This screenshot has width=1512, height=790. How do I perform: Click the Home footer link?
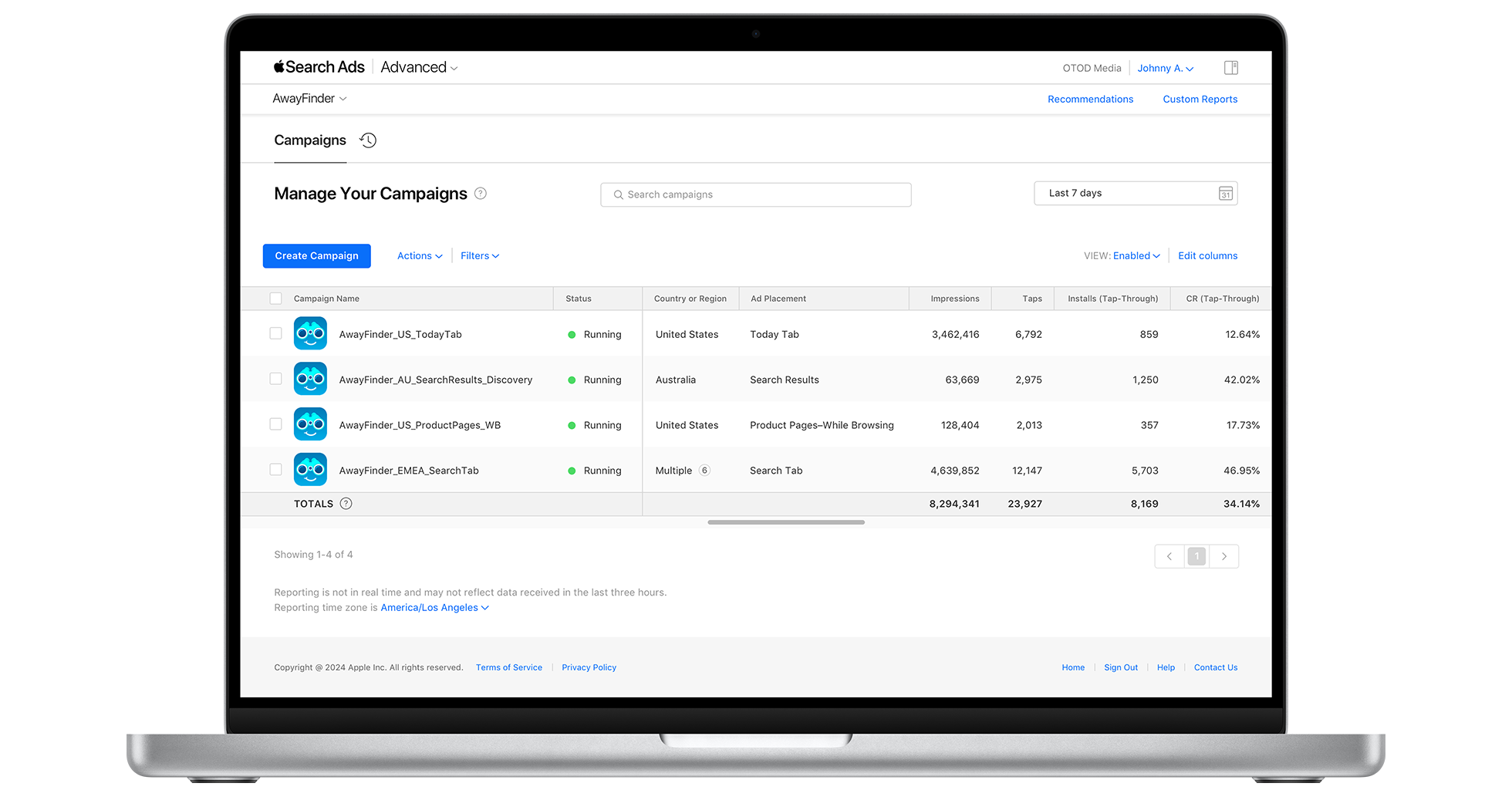pyautogui.click(x=1073, y=668)
